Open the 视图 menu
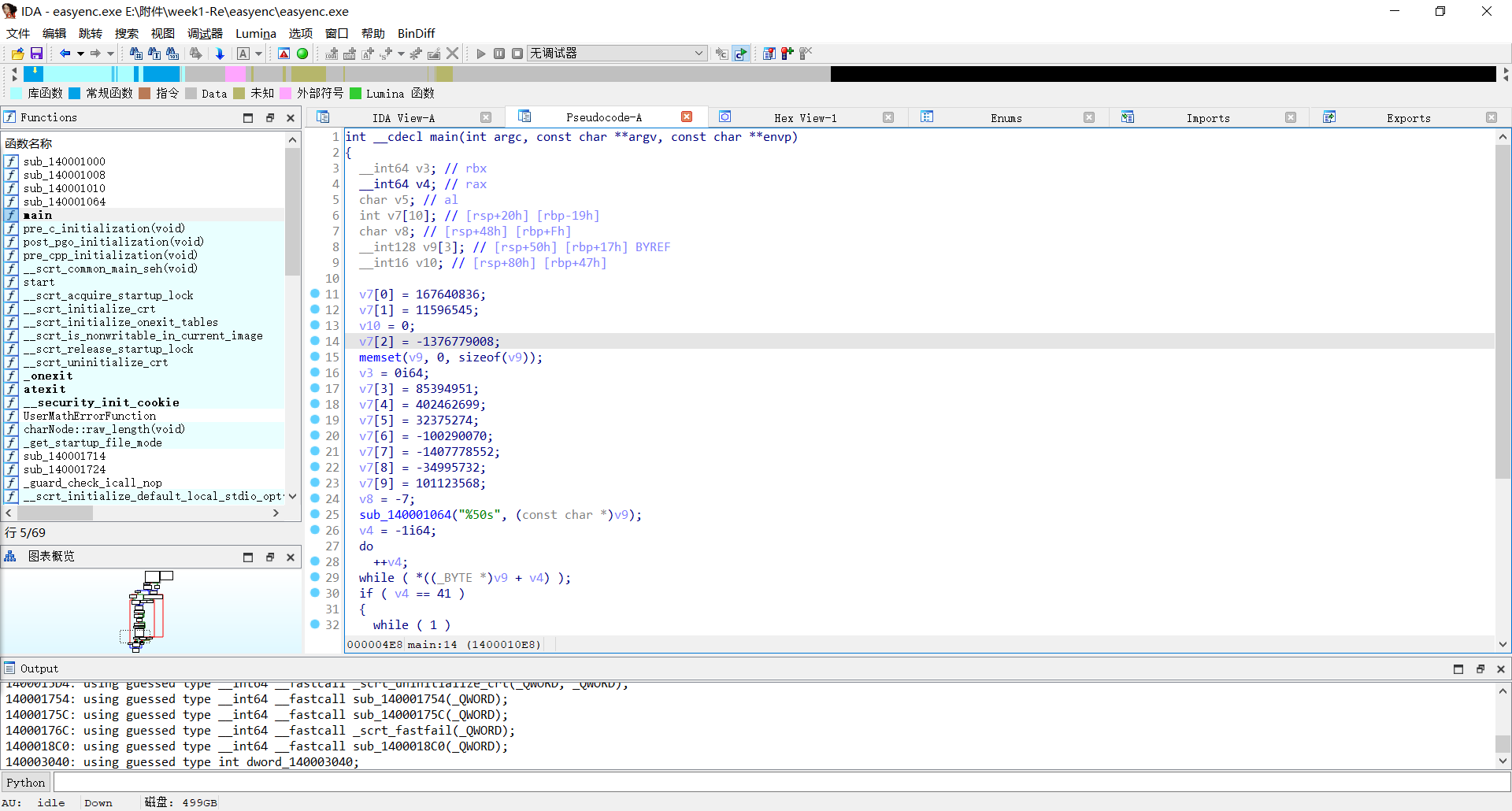The height and width of the screenshot is (811, 1512). pos(163,33)
